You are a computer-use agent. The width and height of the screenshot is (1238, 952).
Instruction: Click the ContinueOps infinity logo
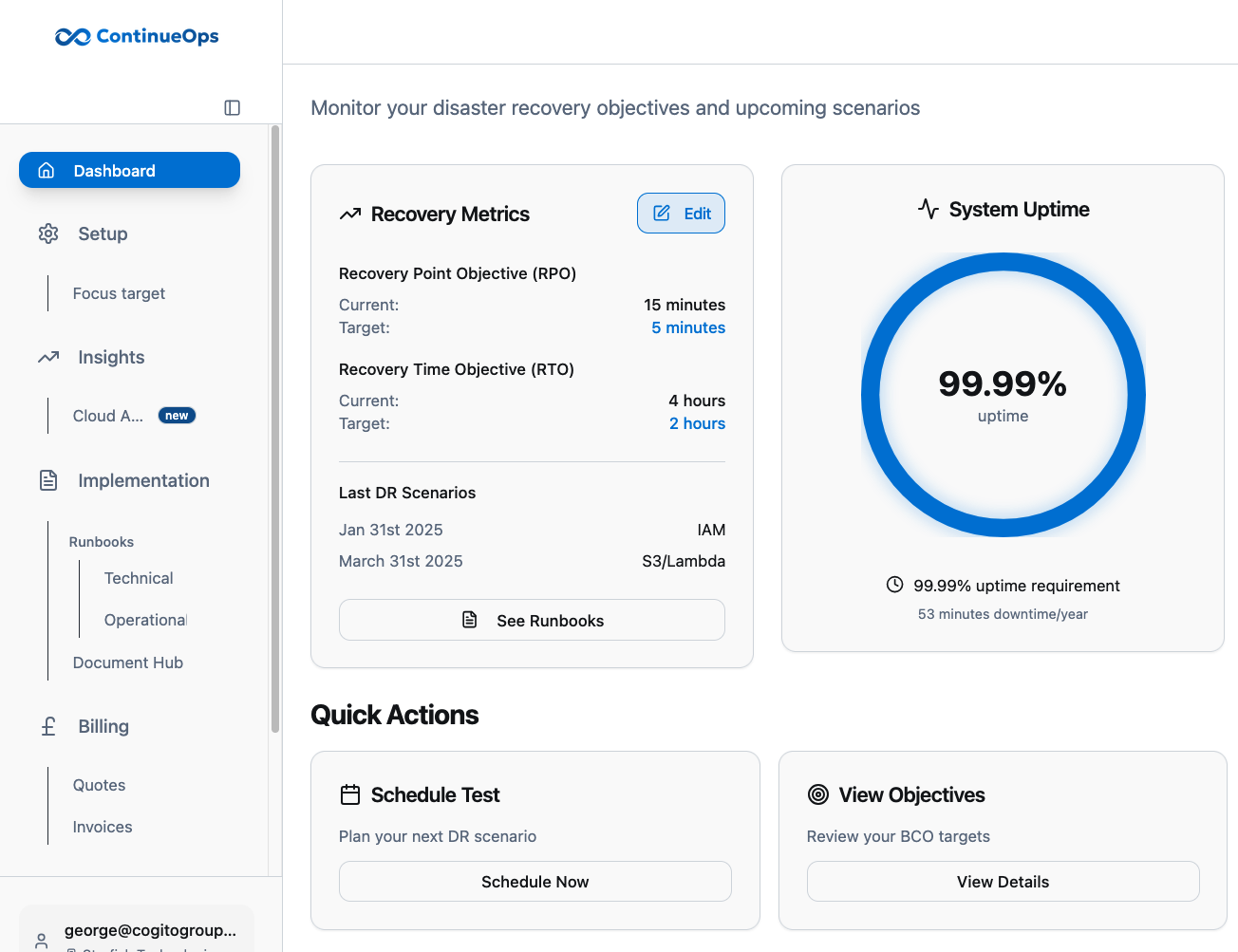(73, 37)
